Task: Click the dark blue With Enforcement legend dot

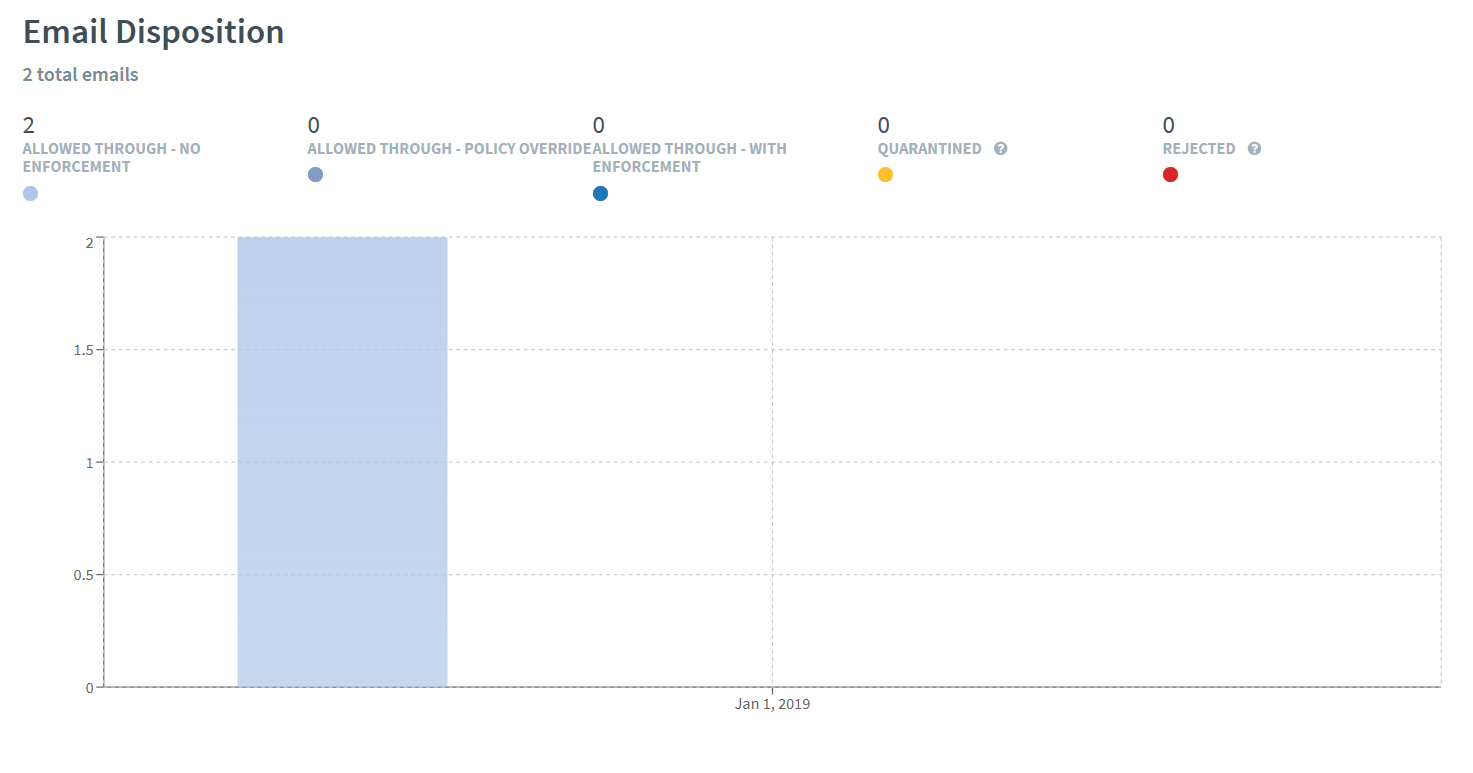Action: [601, 193]
